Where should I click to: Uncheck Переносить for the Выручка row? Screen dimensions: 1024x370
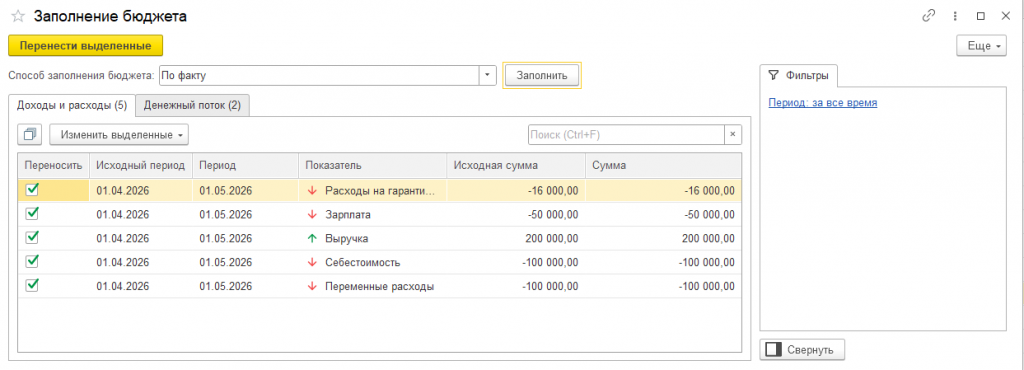[31, 238]
